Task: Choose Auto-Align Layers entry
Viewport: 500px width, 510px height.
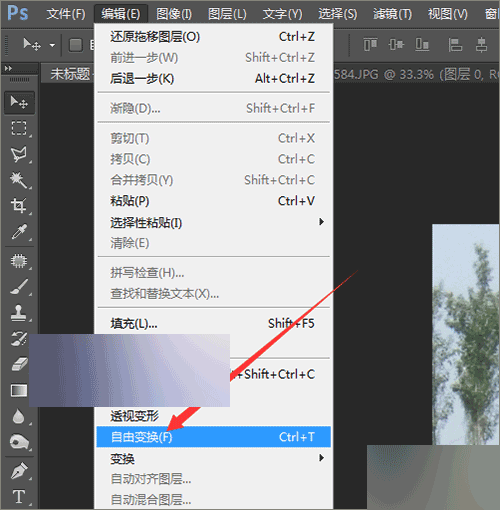Action: pyautogui.click(x=213, y=479)
